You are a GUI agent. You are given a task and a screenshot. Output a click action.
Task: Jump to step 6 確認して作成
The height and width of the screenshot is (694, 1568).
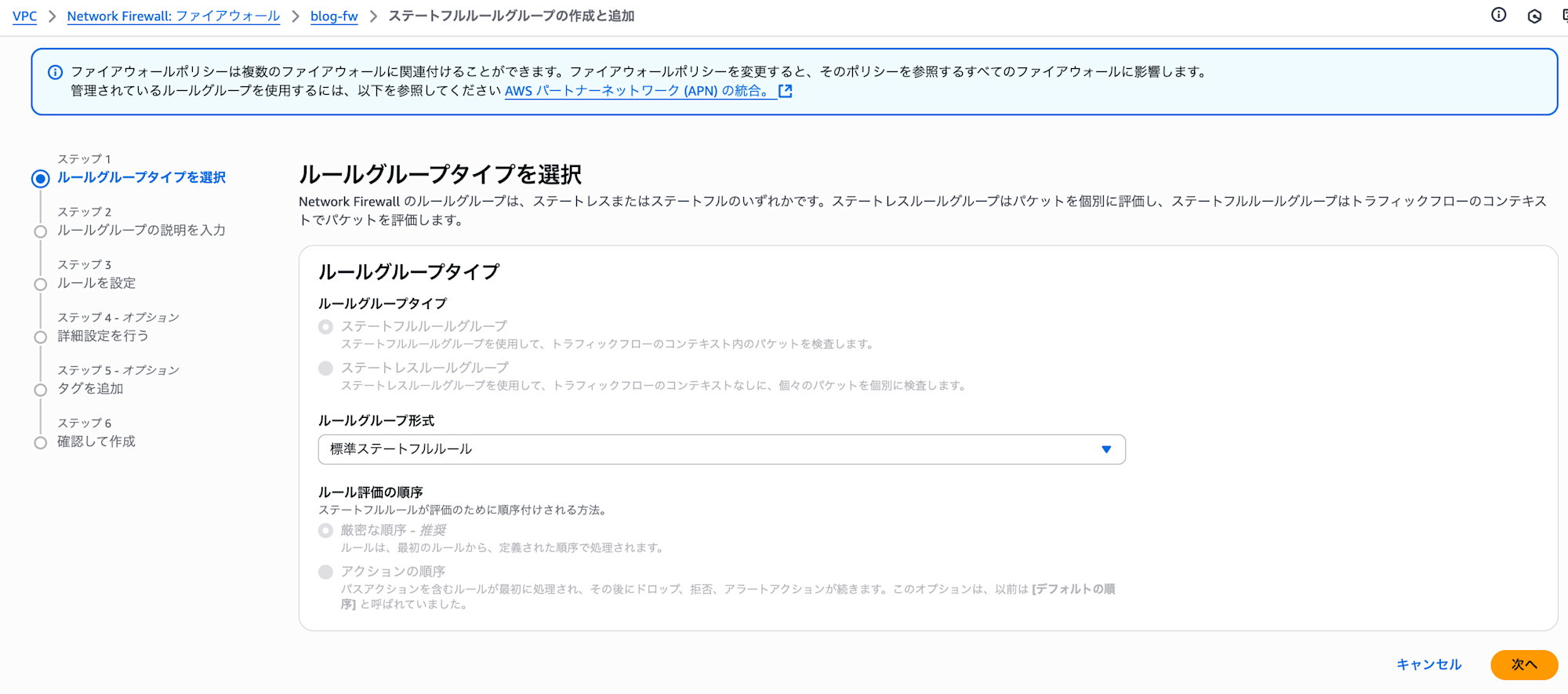pos(96,441)
